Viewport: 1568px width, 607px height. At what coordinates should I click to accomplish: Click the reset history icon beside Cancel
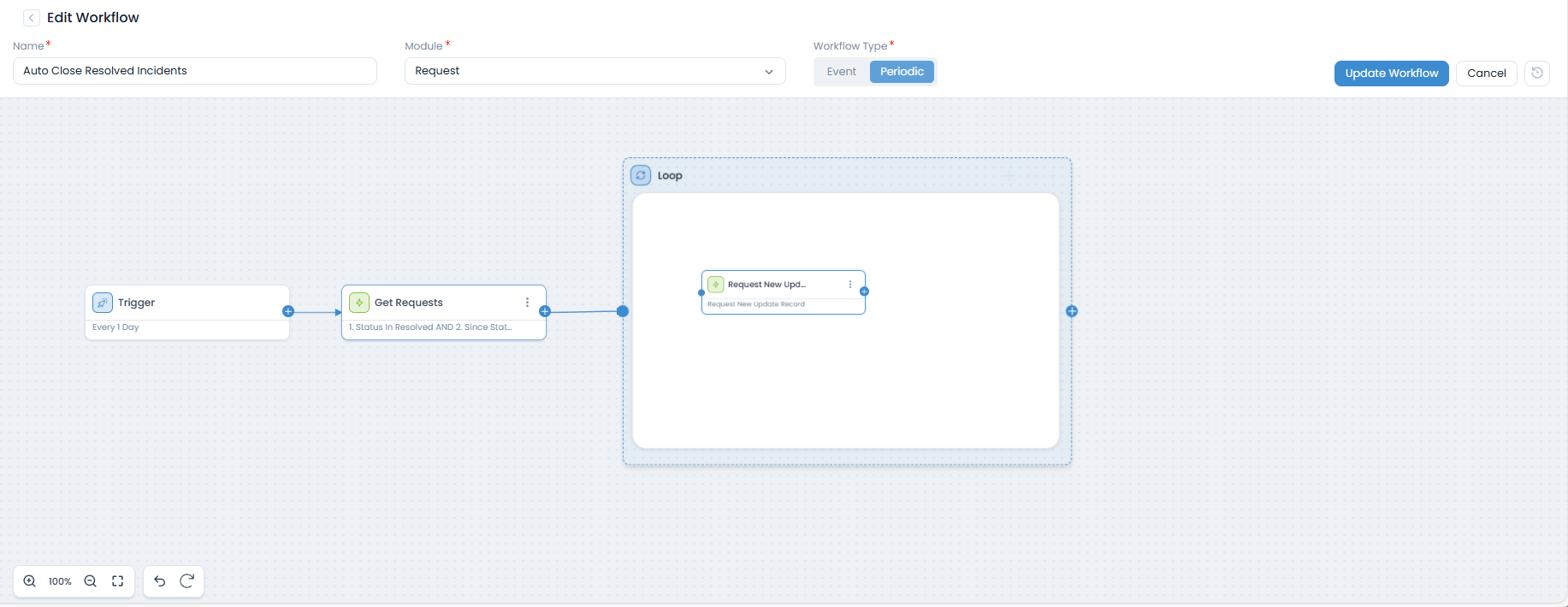[1536, 73]
